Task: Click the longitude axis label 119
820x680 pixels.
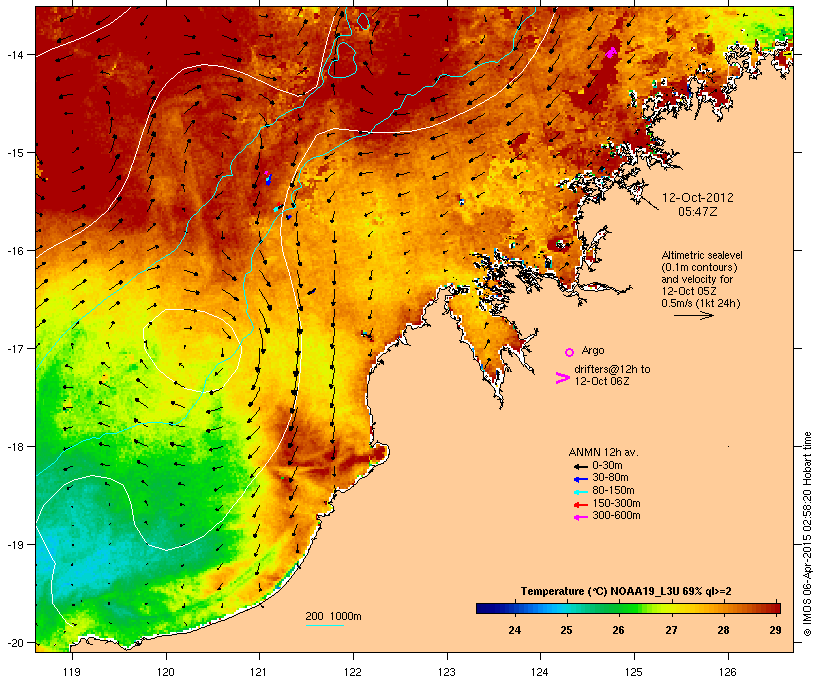Action: pos(72,672)
